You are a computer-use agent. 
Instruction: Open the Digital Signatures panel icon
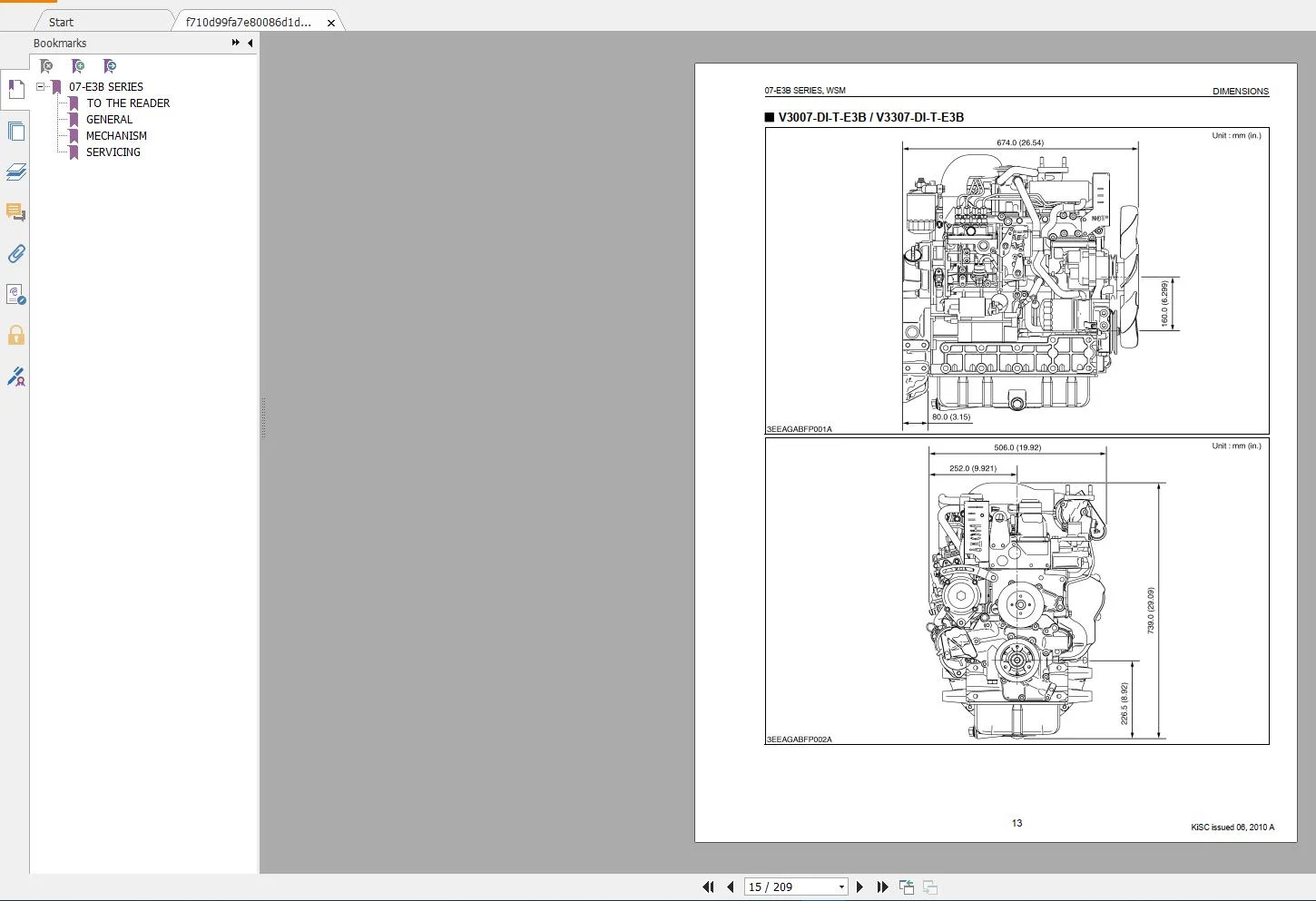pyautogui.click(x=15, y=294)
